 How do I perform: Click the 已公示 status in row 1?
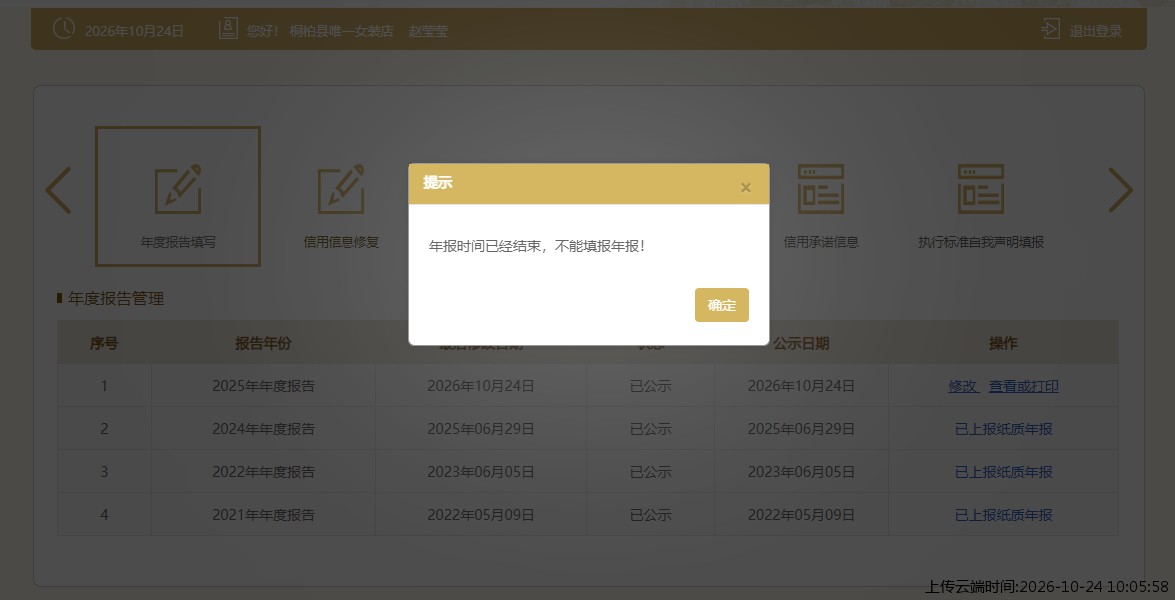tap(650, 387)
